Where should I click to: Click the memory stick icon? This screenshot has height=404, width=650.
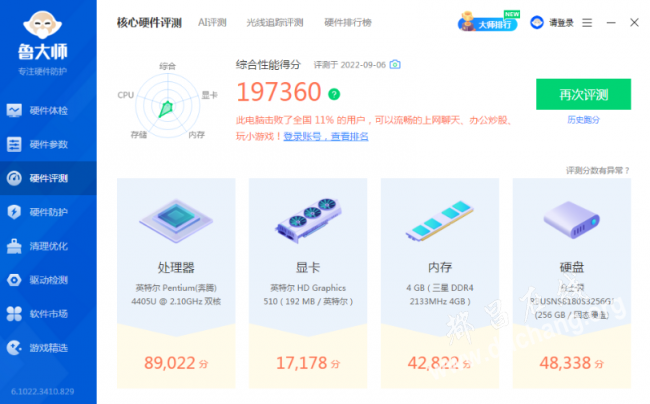(440, 220)
